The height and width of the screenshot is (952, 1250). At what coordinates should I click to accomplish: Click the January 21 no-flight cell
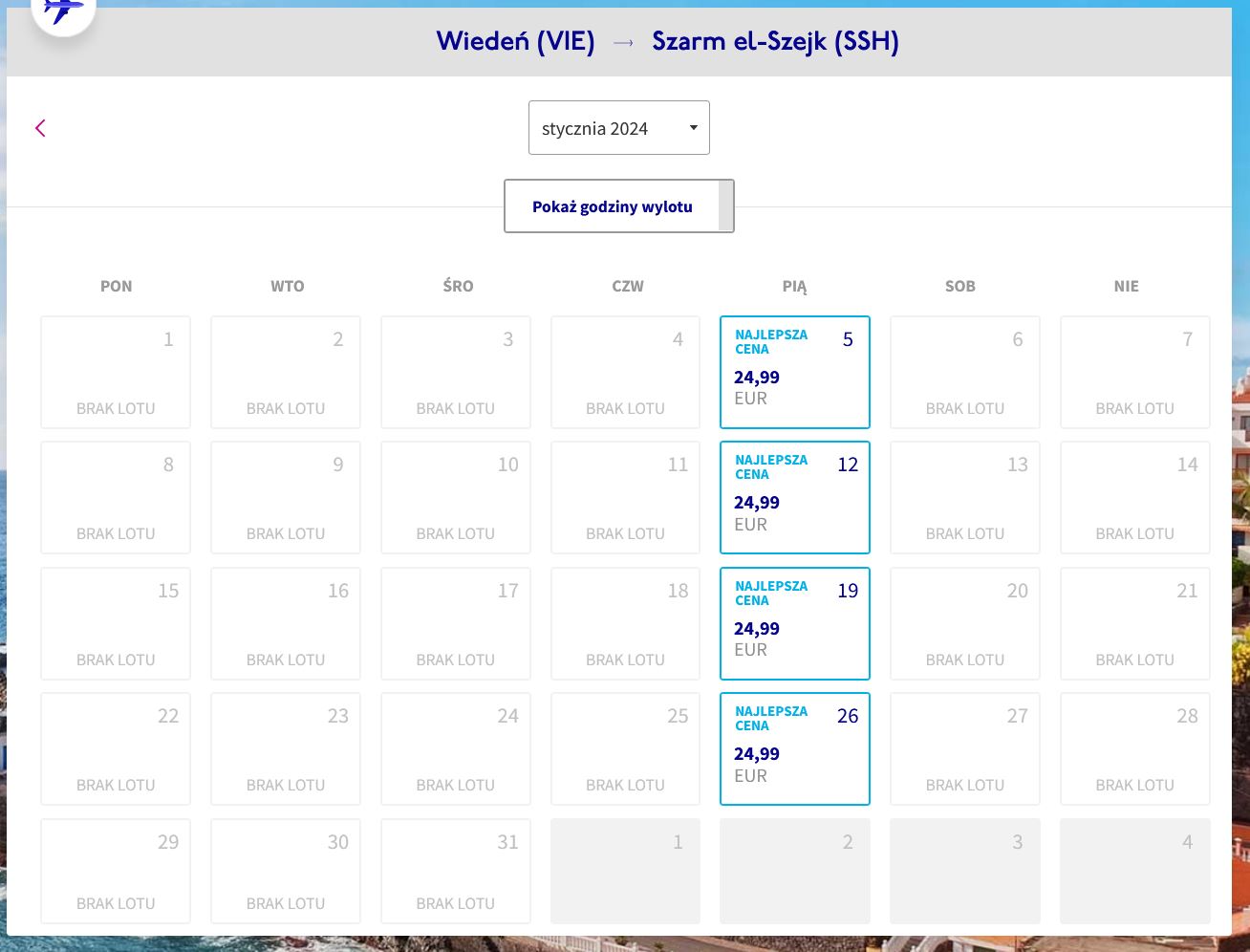pos(1135,623)
